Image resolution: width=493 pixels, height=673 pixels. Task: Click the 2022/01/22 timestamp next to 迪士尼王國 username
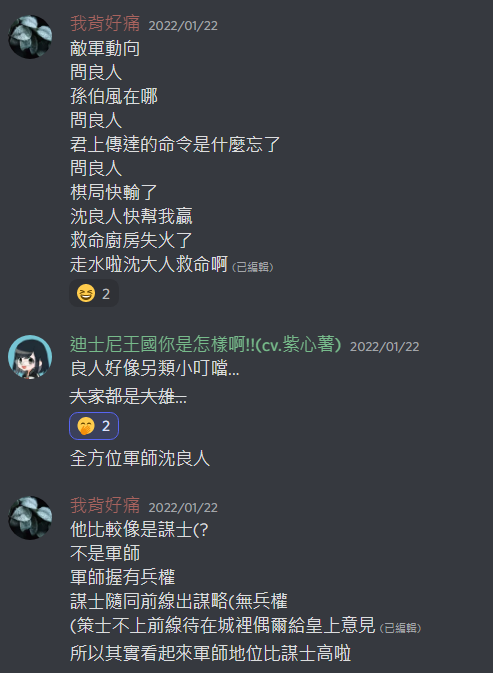(x=384, y=346)
